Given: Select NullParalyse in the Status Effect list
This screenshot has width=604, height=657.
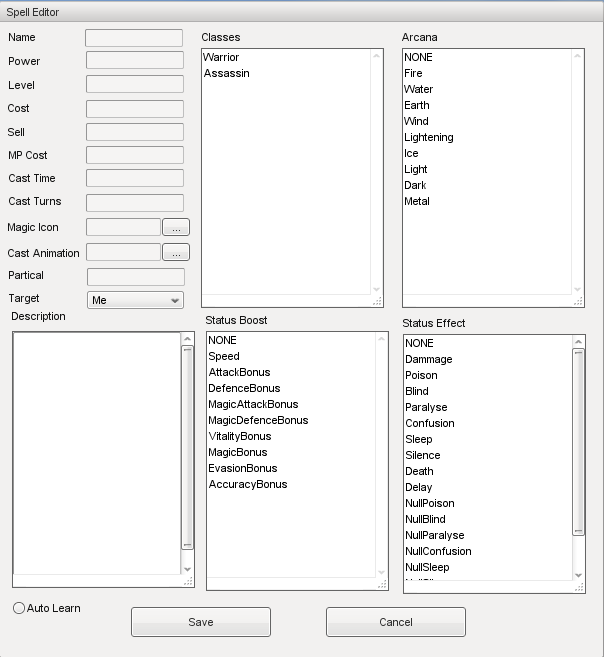Looking at the screenshot, I should (x=488, y=535).
